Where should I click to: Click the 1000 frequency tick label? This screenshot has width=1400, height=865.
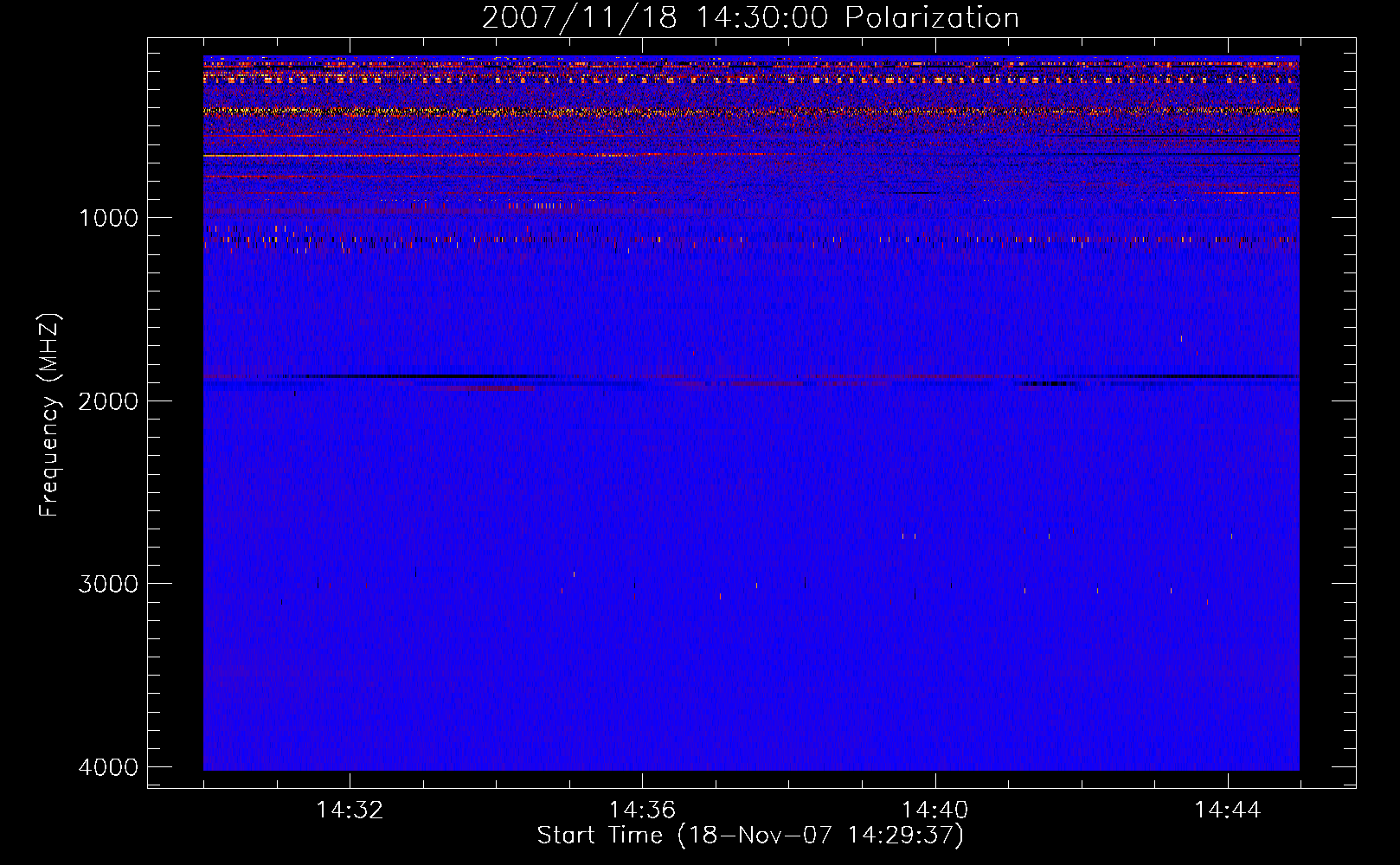tap(108, 217)
